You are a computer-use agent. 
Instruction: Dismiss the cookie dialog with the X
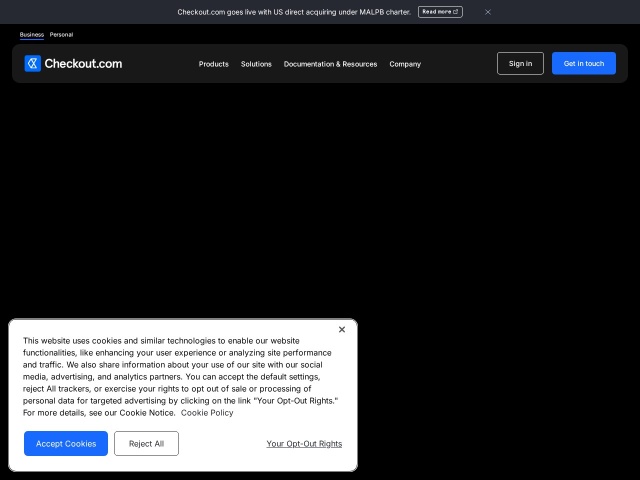(342, 329)
